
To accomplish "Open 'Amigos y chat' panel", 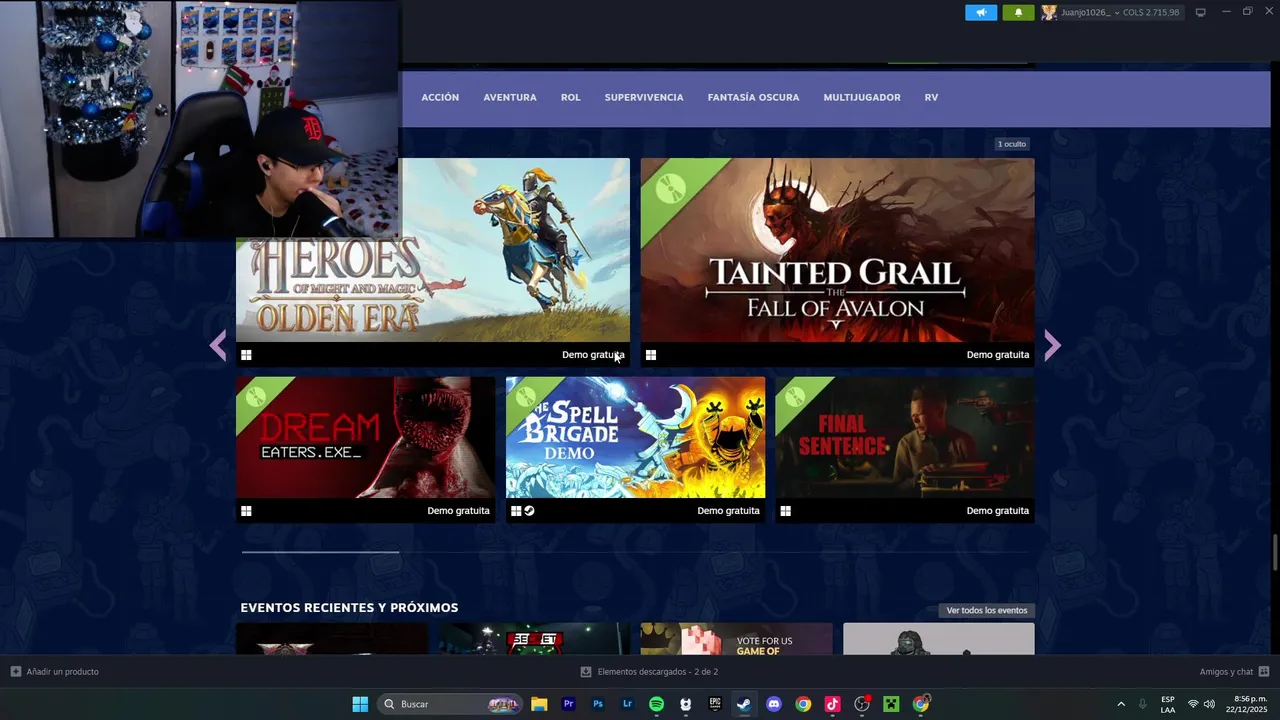I will [1234, 672].
